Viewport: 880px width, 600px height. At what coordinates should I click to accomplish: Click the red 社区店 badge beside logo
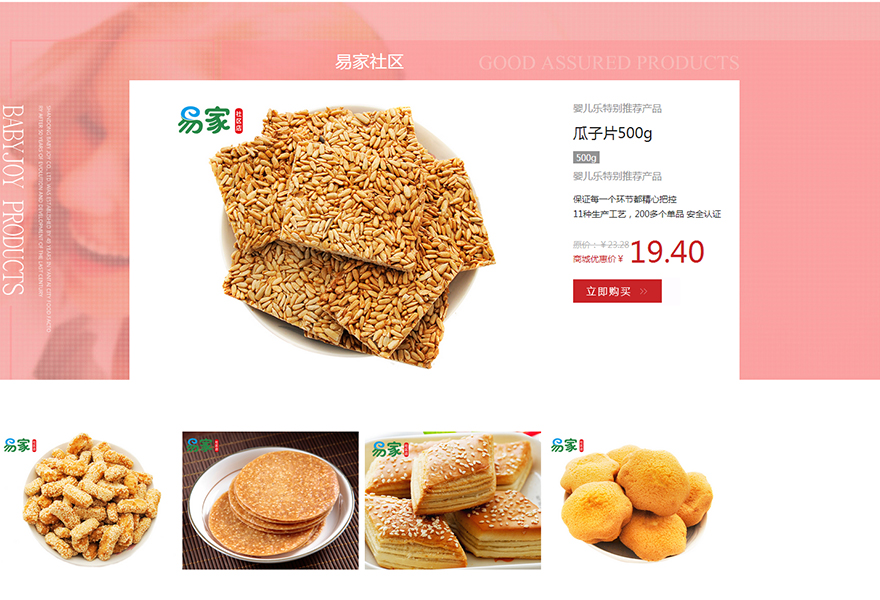239,121
